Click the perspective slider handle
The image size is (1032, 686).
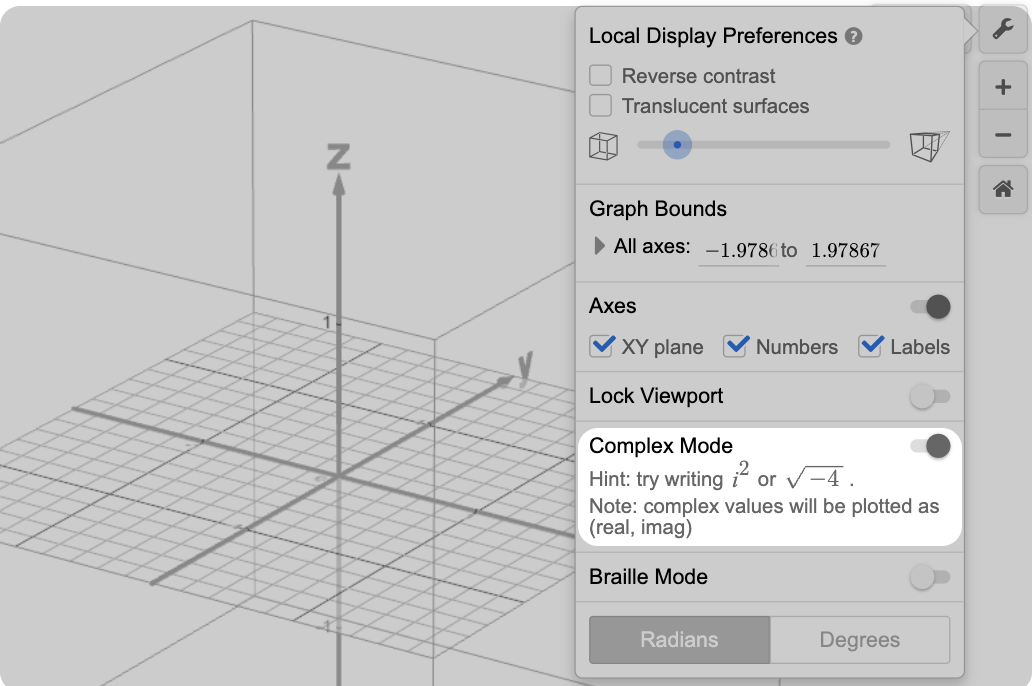(677, 145)
